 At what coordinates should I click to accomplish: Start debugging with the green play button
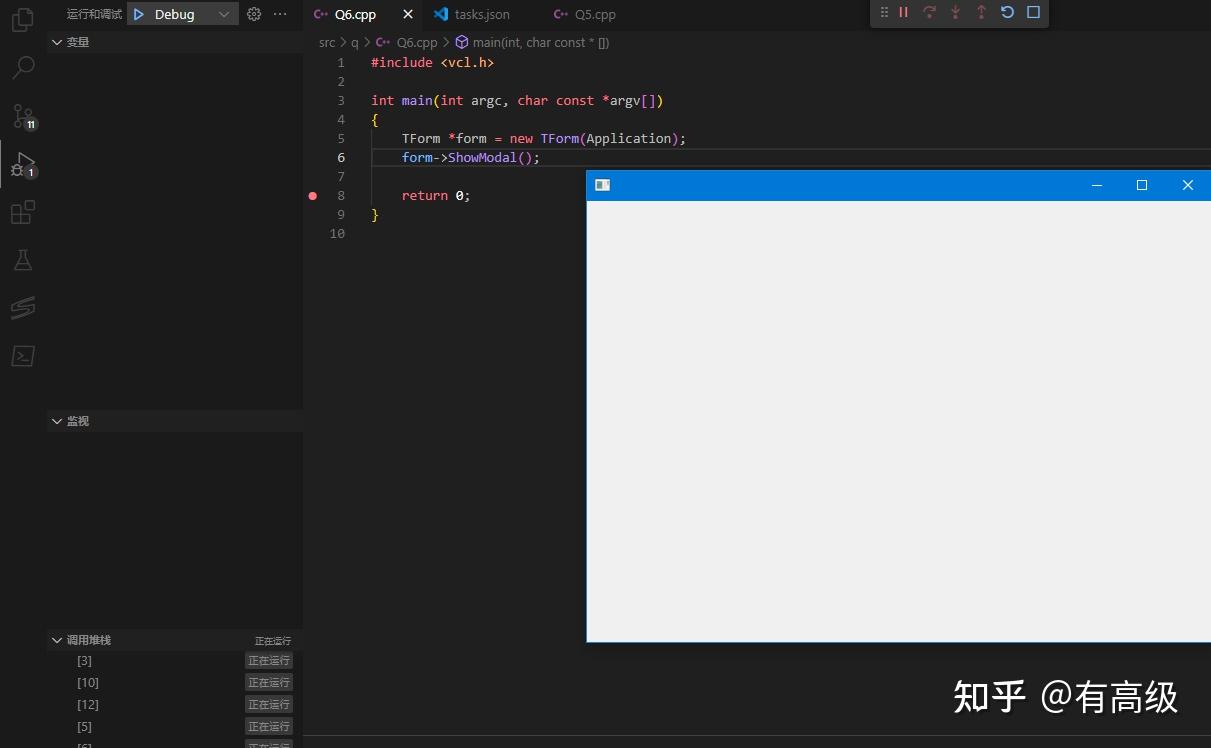click(x=139, y=14)
